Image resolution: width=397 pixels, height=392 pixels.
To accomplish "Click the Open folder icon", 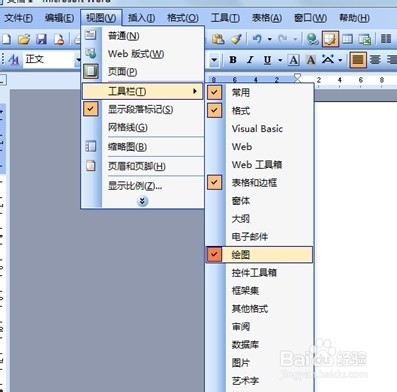I will click(x=24, y=39).
